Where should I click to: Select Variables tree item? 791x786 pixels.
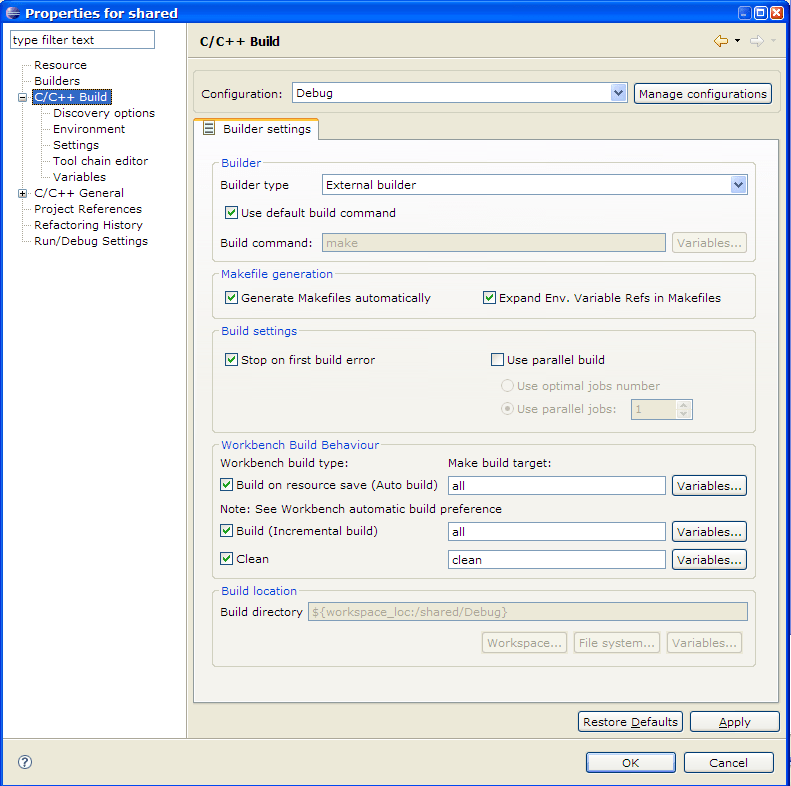[x=80, y=177]
